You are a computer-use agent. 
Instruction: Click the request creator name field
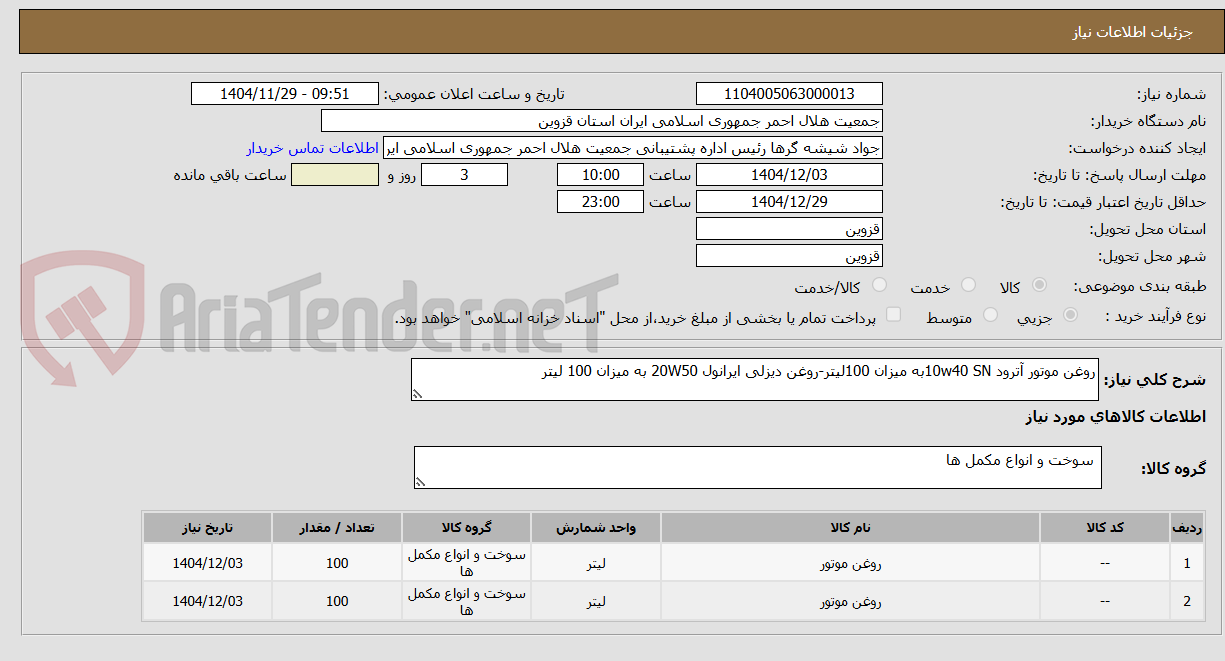click(633, 148)
